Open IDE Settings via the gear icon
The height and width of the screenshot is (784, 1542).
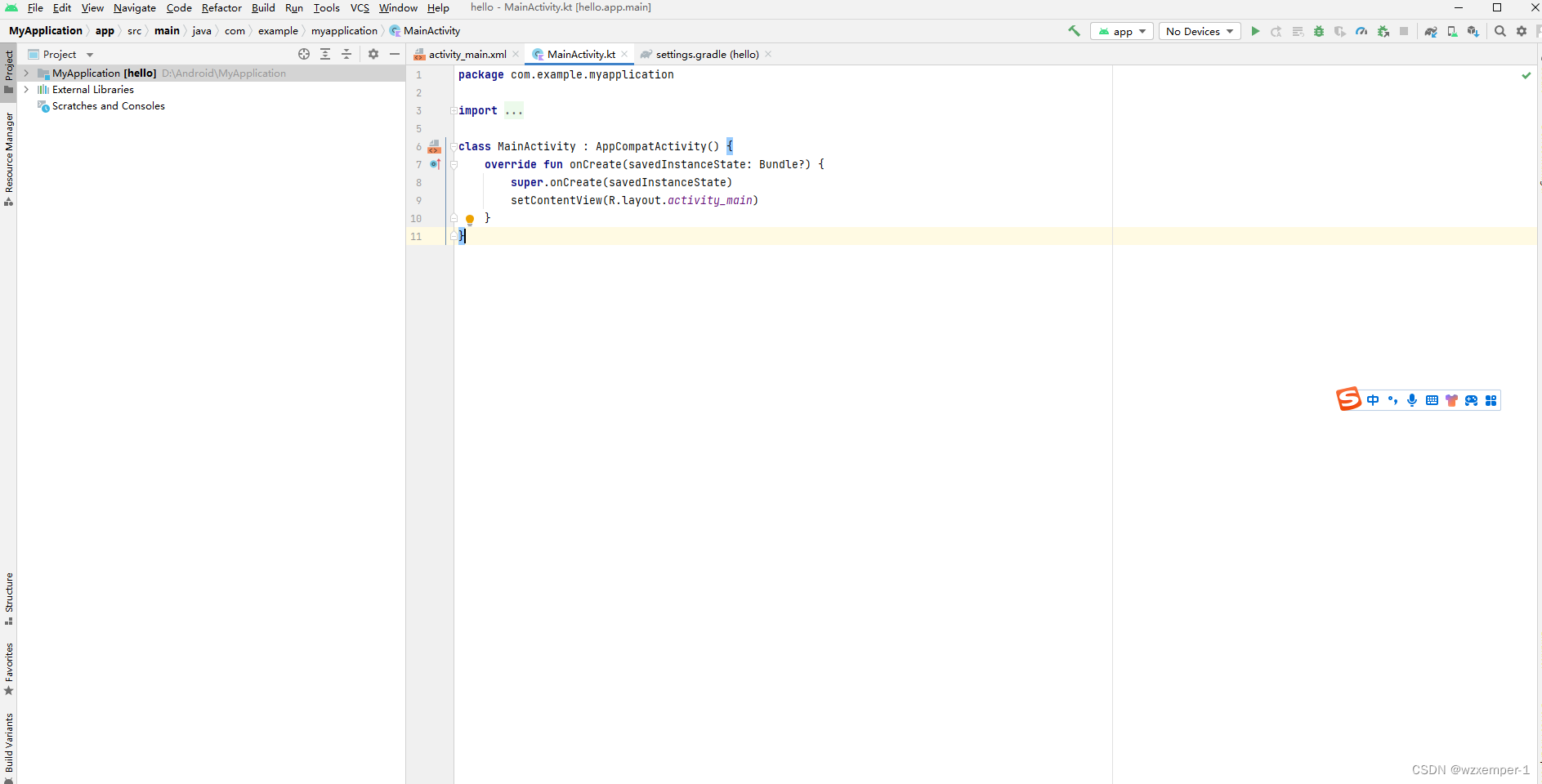click(x=1522, y=32)
